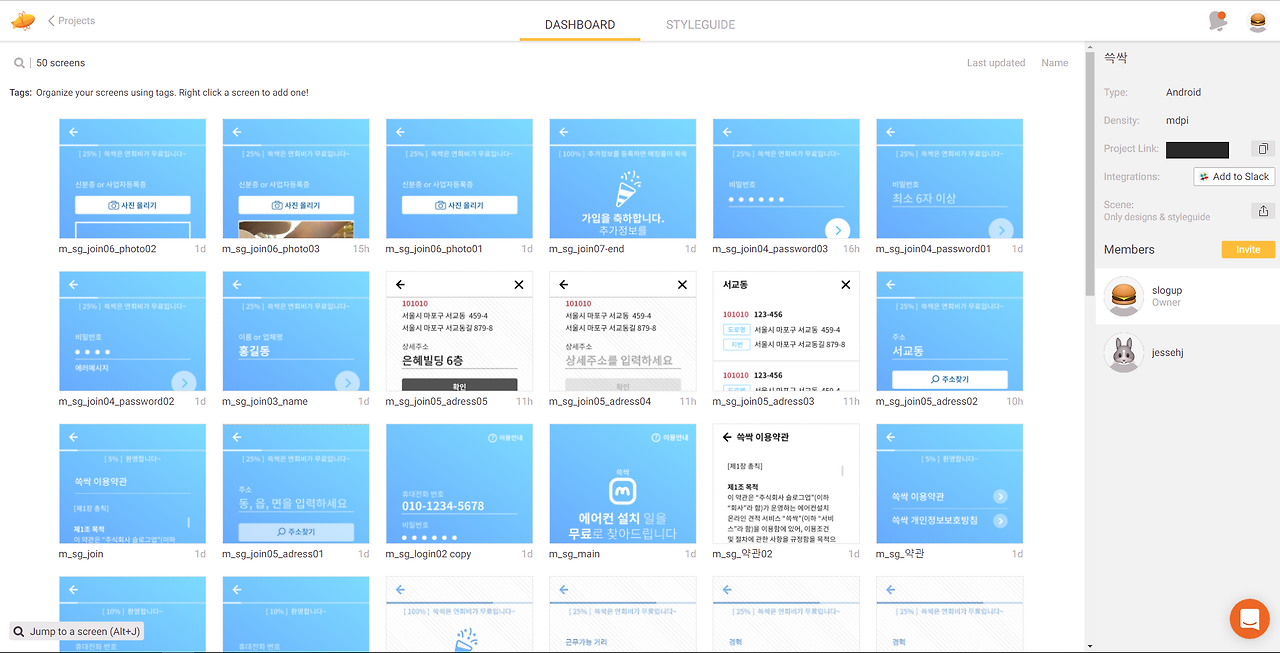This screenshot has height=653, width=1280.
Task: Open screen m_sg_join04_password01 thumbnail
Action: coord(949,178)
